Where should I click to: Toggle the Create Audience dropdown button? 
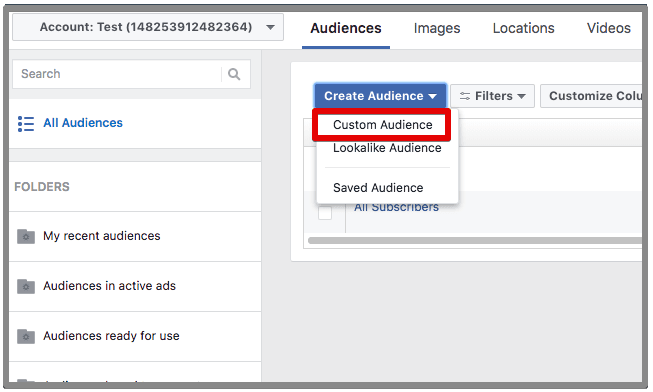coord(381,96)
